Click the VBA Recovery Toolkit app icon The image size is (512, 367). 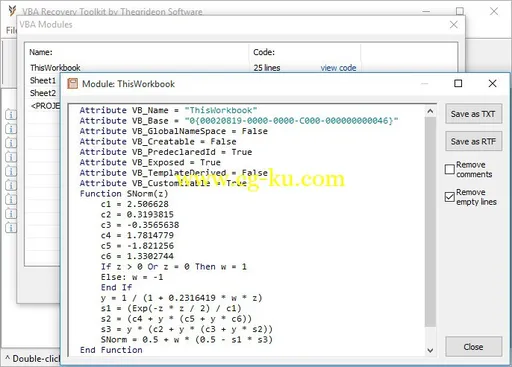tap(12, 11)
